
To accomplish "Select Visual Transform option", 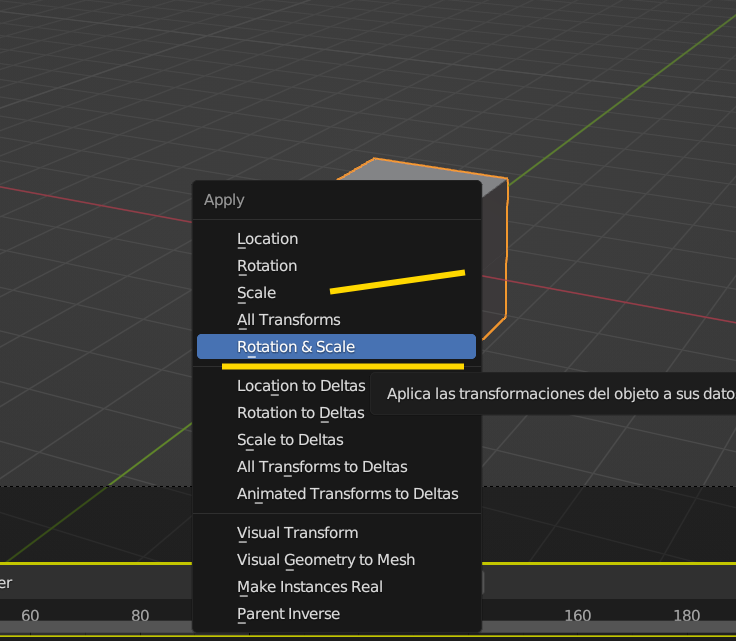I will (x=336, y=533).
